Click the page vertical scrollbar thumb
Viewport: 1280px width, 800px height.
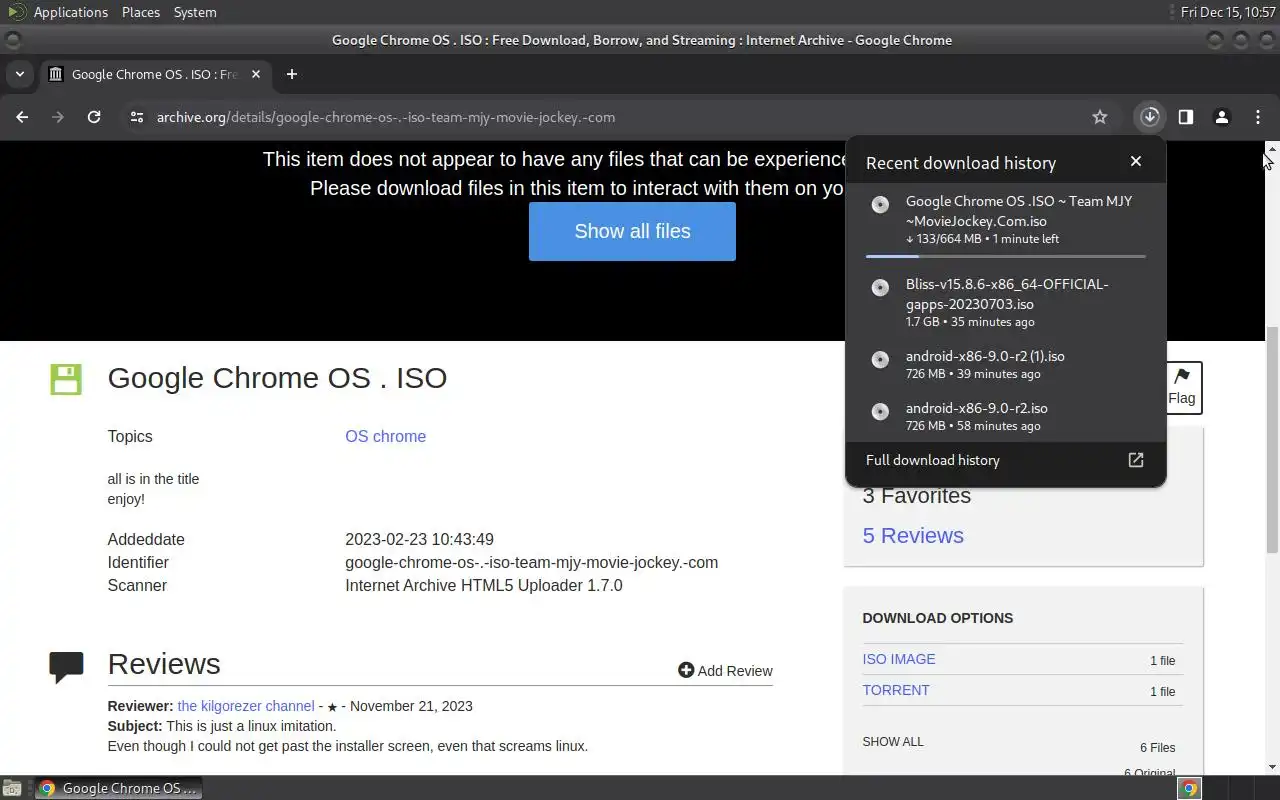1272,440
